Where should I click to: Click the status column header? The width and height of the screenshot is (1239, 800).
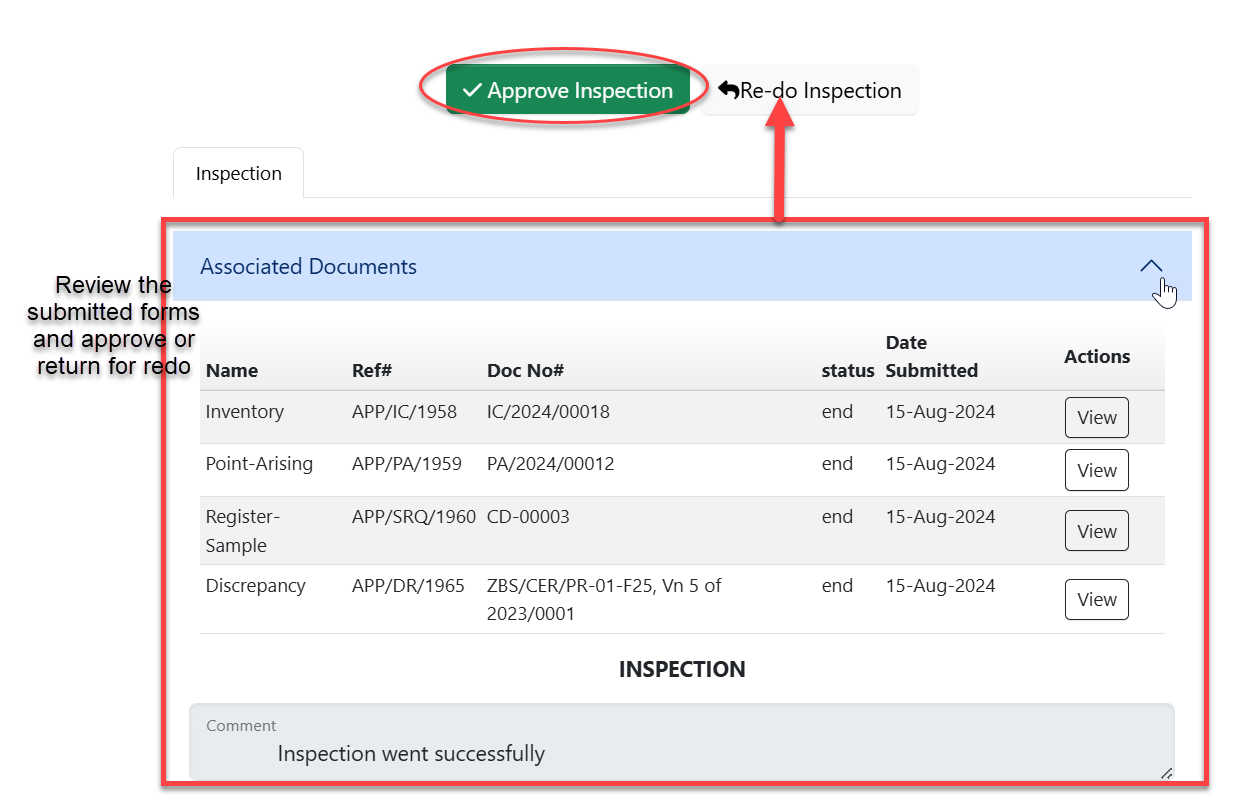tap(848, 370)
